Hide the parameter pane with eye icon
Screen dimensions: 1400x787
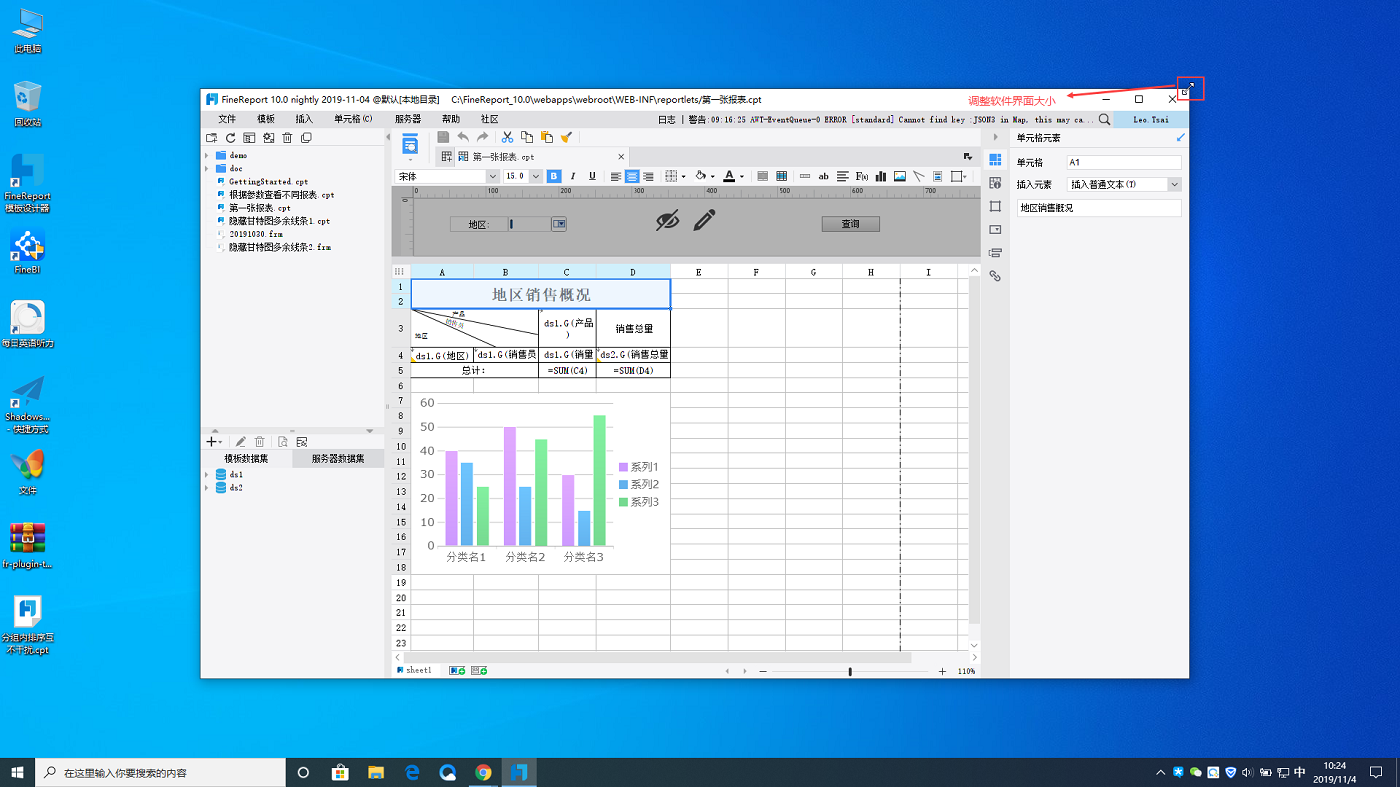click(x=667, y=221)
